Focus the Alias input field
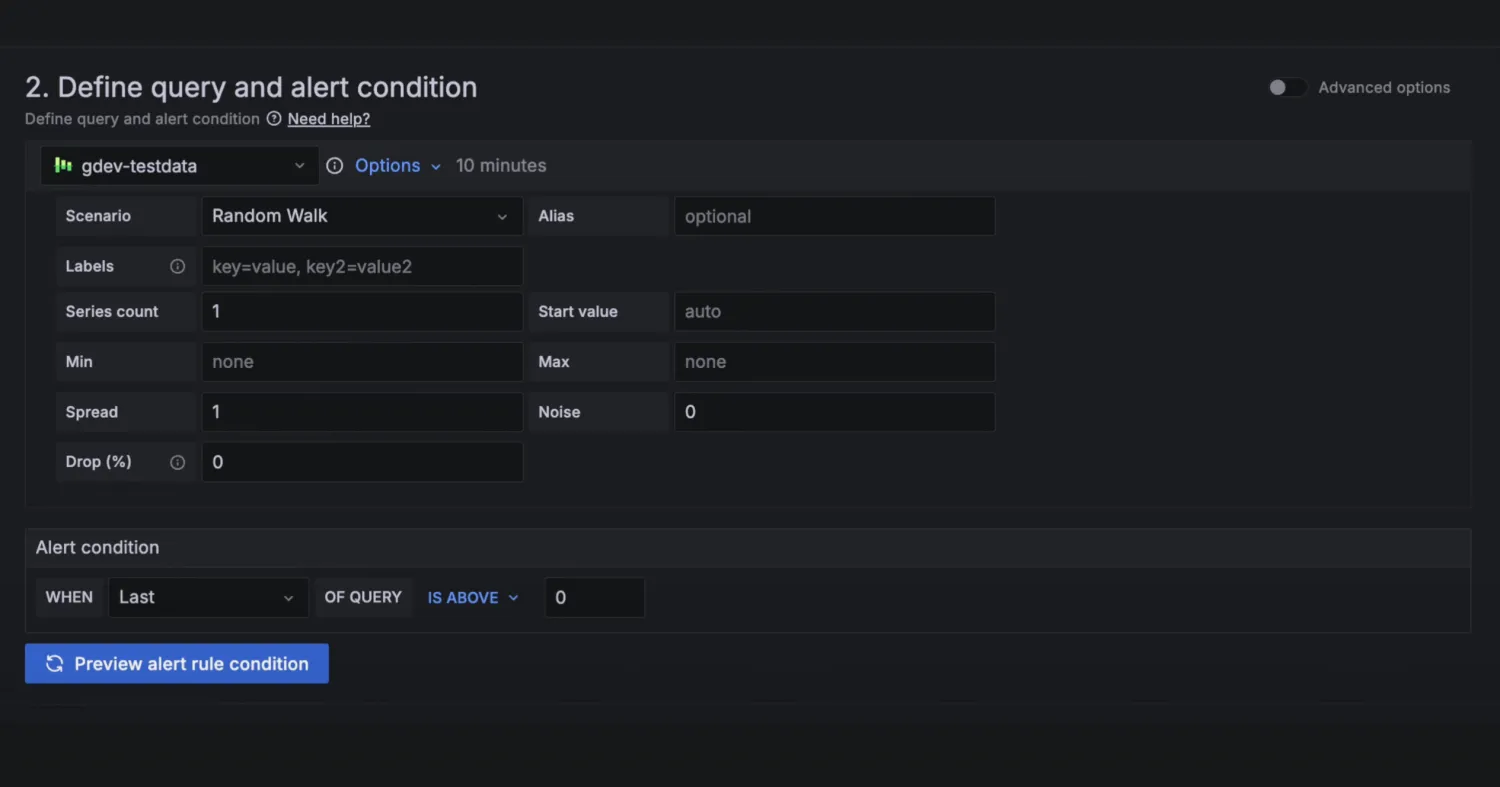Viewport: 1500px width, 787px height. click(x=834, y=216)
